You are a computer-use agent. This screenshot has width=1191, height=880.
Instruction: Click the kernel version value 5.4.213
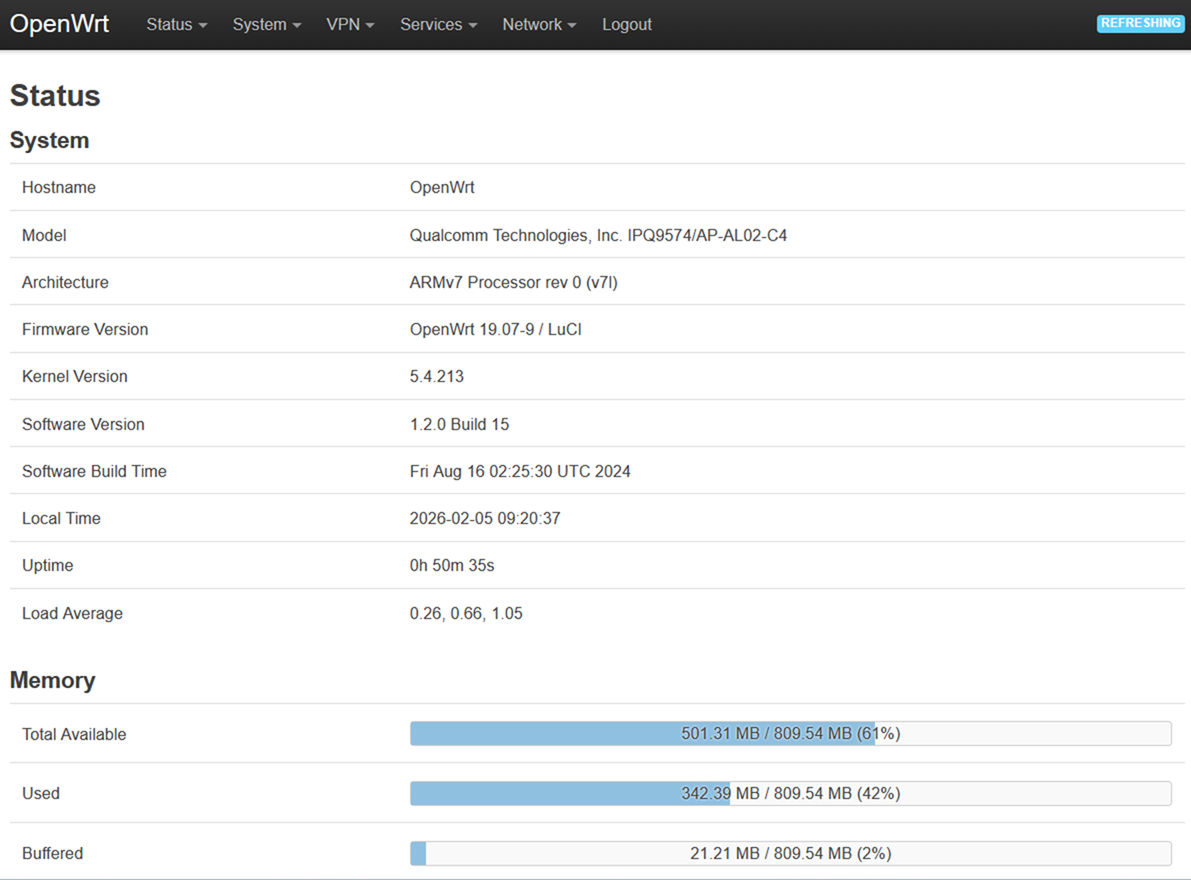(x=437, y=377)
